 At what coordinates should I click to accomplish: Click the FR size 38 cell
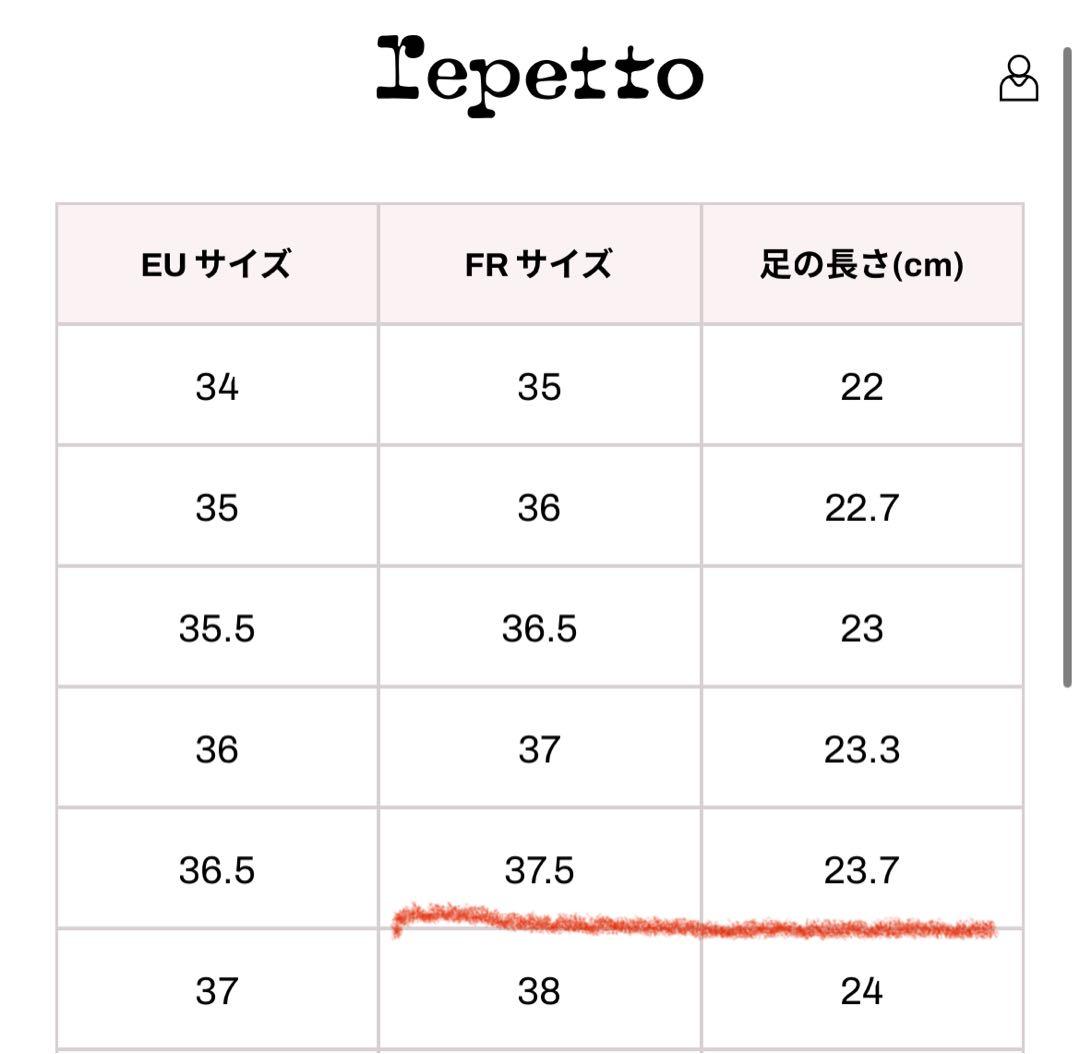point(539,991)
